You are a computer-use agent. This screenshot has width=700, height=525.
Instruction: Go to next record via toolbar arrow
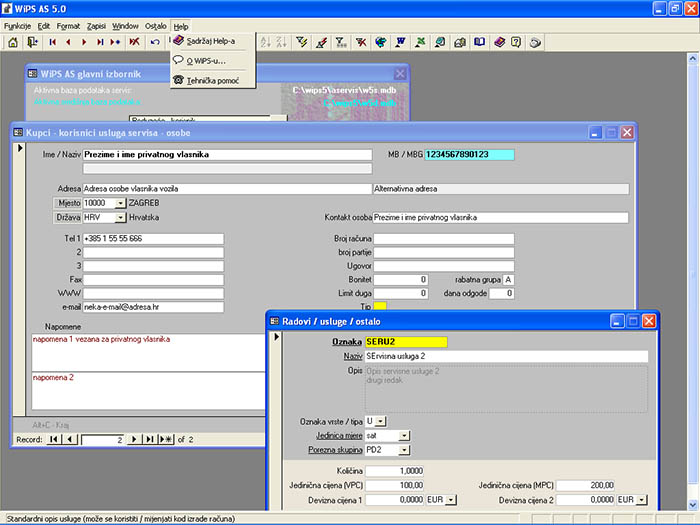(84, 42)
